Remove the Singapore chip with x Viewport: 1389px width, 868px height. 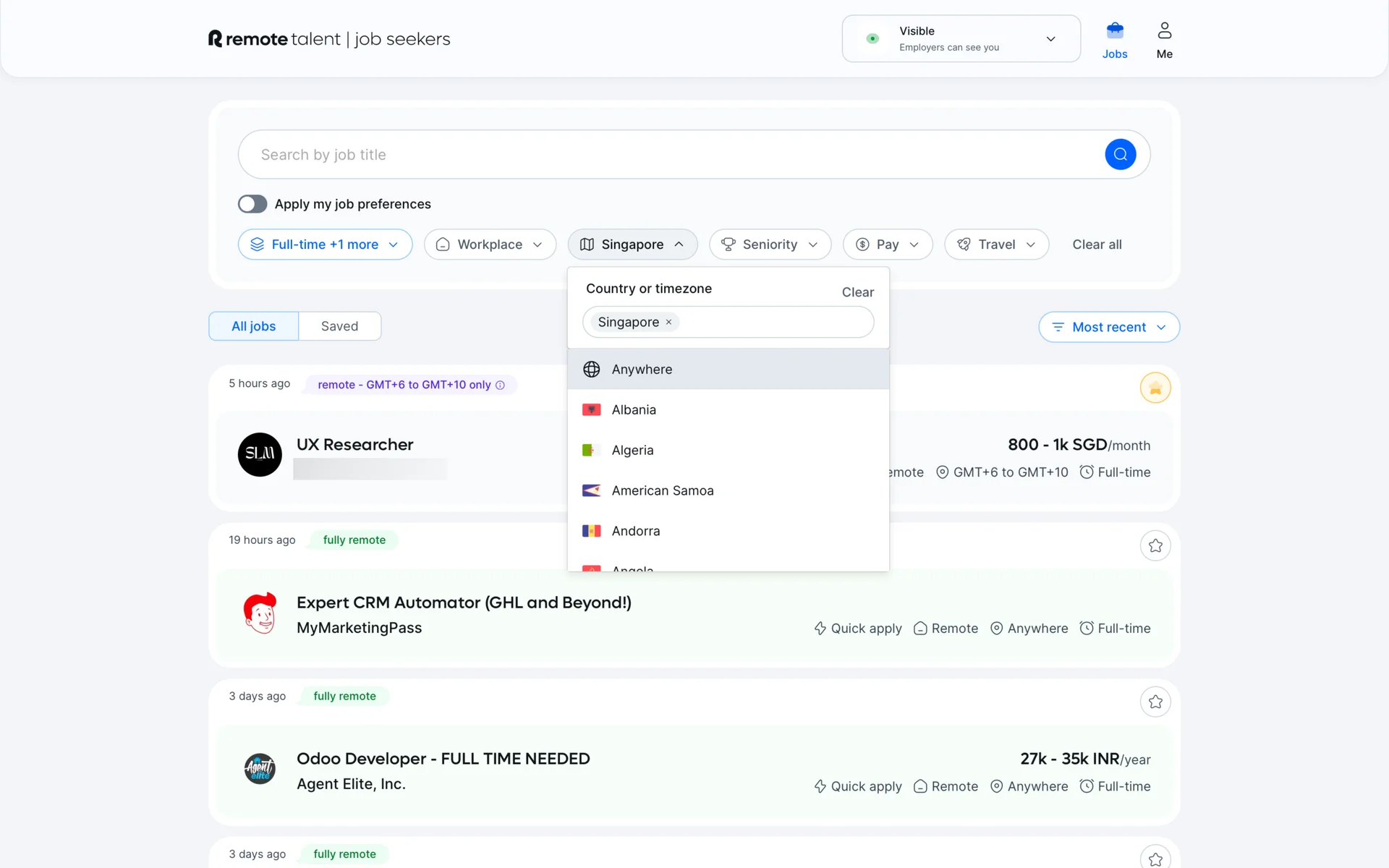click(668, 323)
